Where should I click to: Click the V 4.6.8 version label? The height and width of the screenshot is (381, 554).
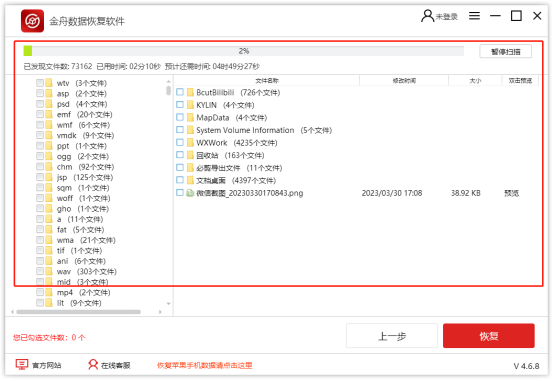(x=526, y=366)
